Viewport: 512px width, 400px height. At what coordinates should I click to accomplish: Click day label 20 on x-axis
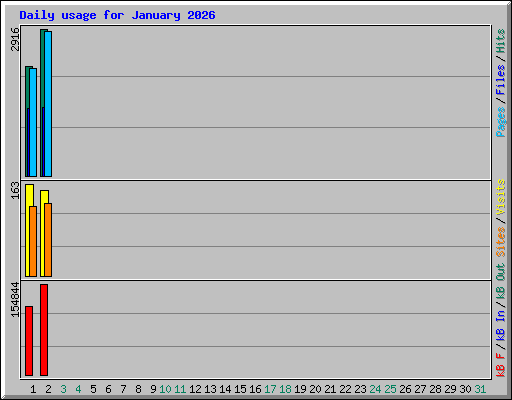click(x=315, y=389)
